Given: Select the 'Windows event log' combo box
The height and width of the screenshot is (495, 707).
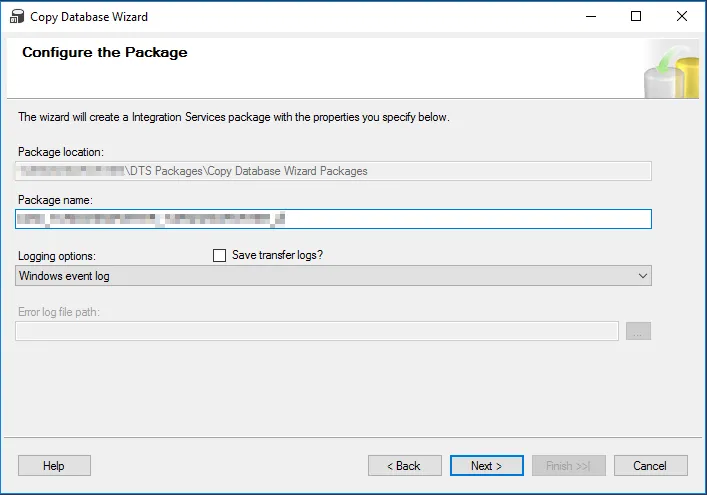Looking at the screenshot, I should [320, 276].
